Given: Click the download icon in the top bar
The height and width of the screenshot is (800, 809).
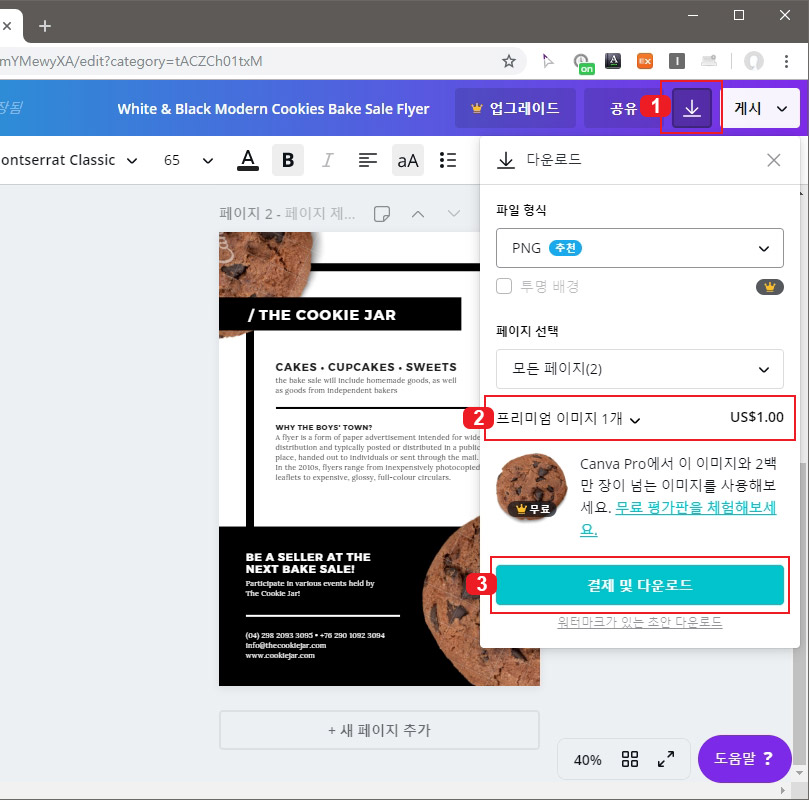Looking at the screenshot, I should click(x=690, y=106).
